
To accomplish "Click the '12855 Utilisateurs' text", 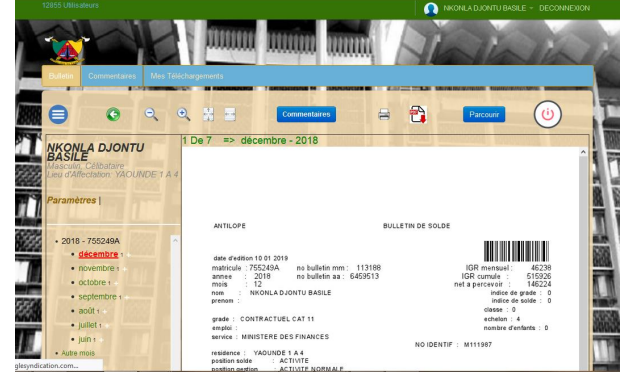I will click(70, 5).
